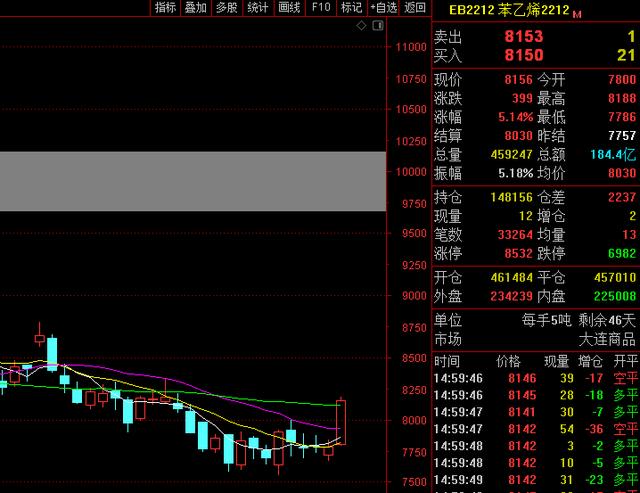Switch to 多股 multi-stock view
This screenshot has width=640, height=493.
click(x=227, y=7)
